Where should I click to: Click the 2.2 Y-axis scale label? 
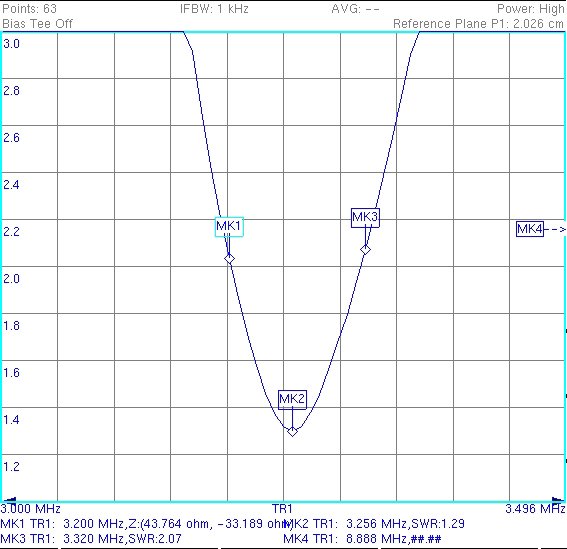(x=11, y=231)
